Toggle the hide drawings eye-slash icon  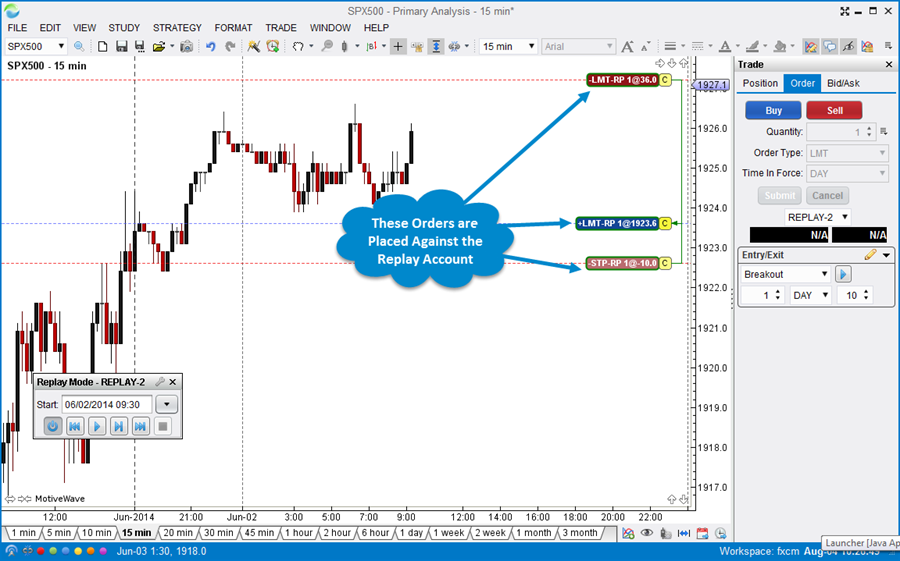tap(848, 47)
